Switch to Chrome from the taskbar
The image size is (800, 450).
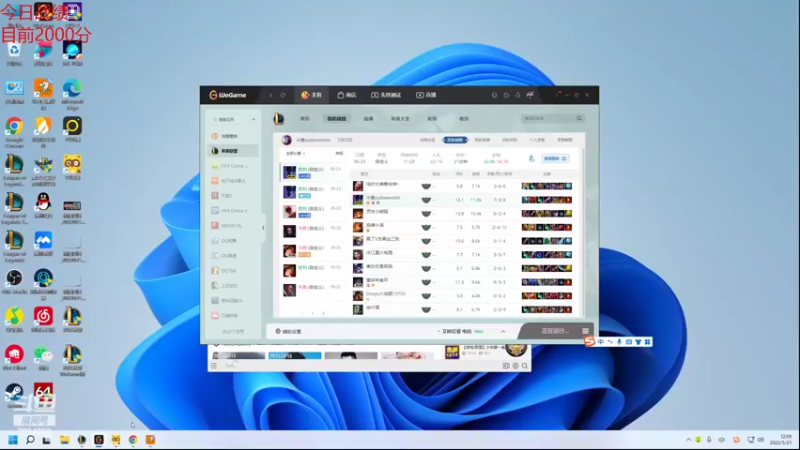click(x=133, y=440)
